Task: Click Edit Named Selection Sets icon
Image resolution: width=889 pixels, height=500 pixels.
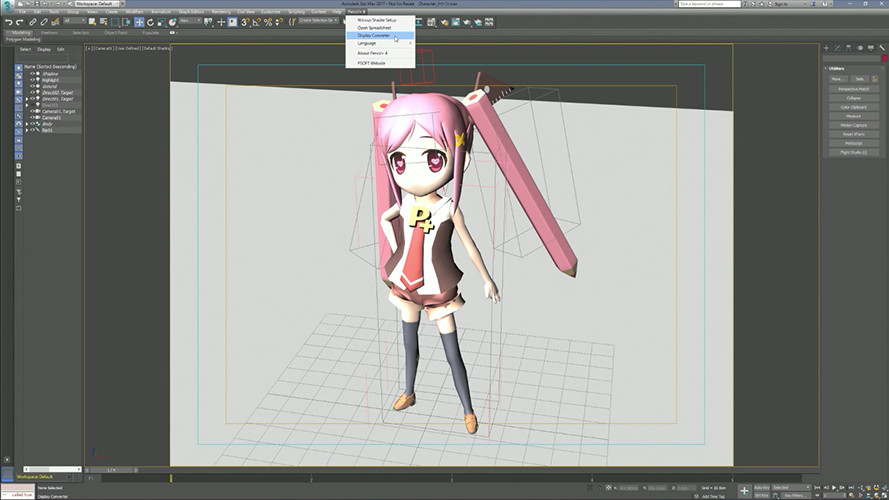Action: coord(292,22)
